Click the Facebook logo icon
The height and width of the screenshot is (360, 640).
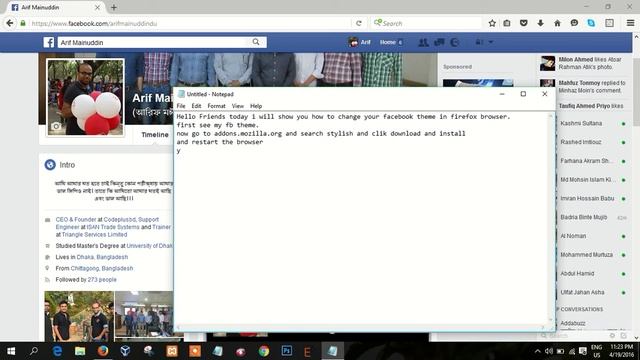49,42
